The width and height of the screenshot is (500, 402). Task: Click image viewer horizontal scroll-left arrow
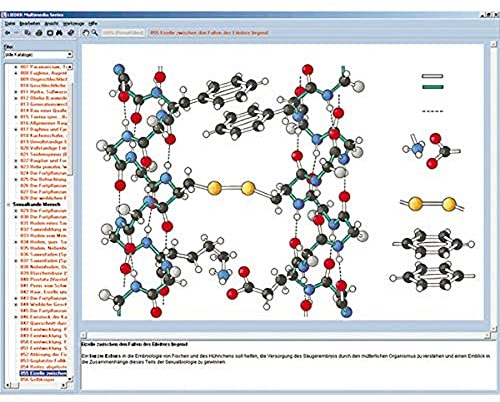[84, 335]
